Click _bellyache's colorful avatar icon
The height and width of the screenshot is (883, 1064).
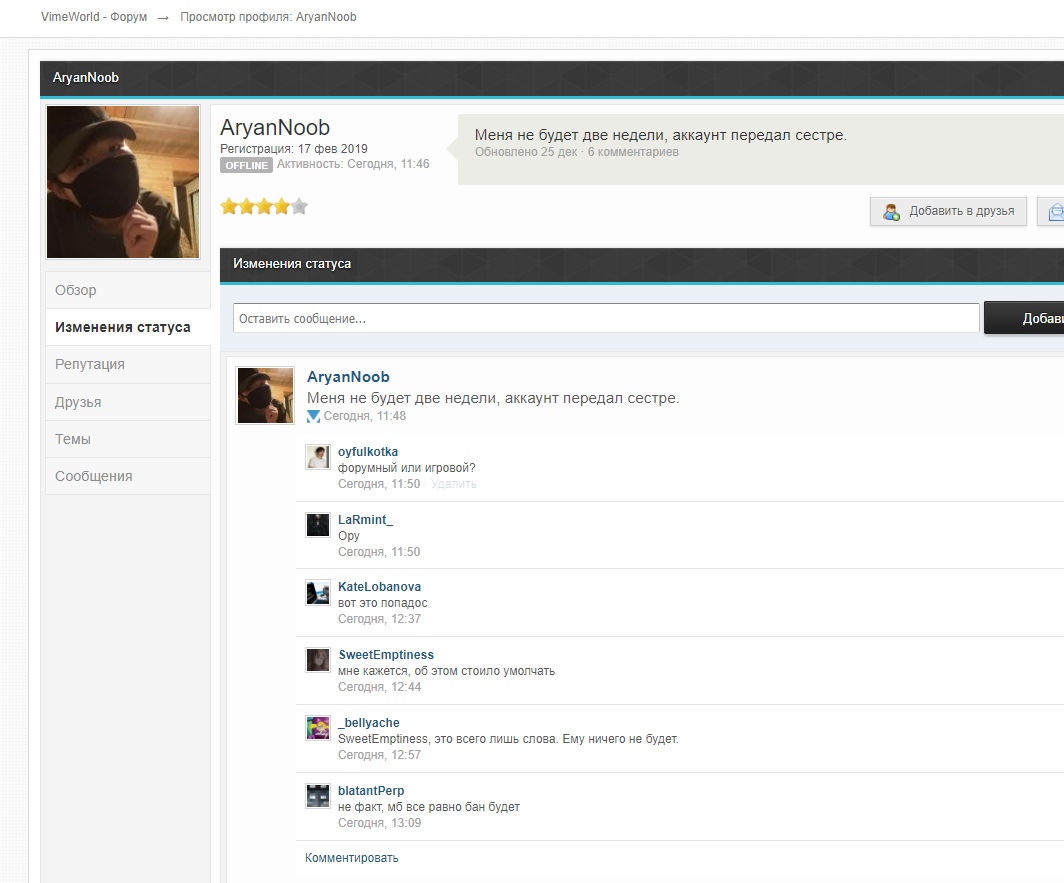pos(317,728)
